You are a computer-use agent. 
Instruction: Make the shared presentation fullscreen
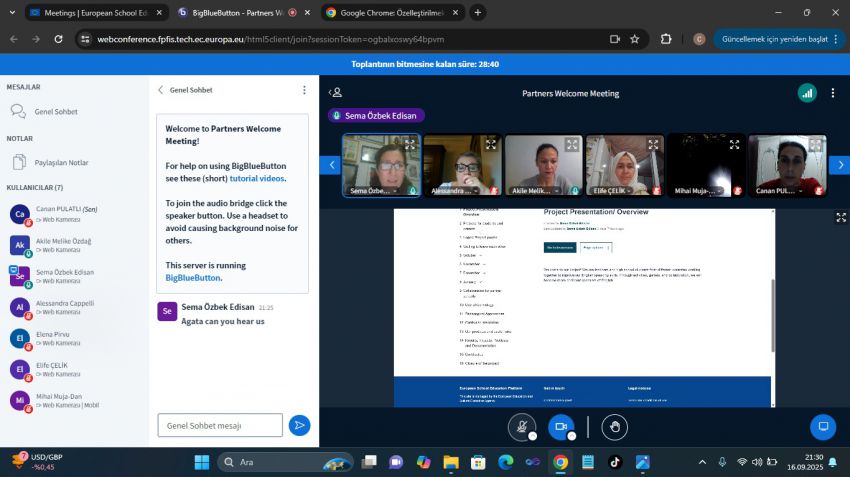pos(840,217)
